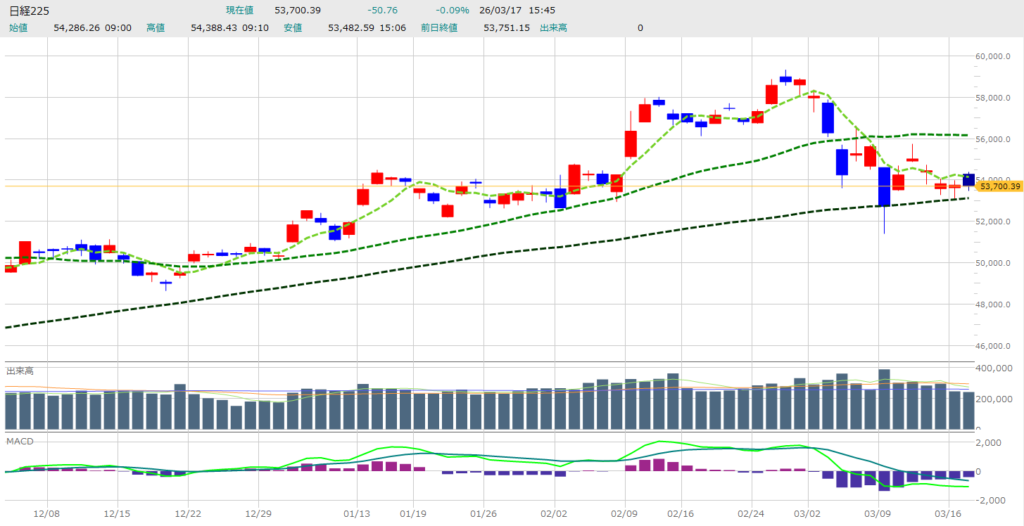Click the 48,000.0 price axis label

click(997, 305)
